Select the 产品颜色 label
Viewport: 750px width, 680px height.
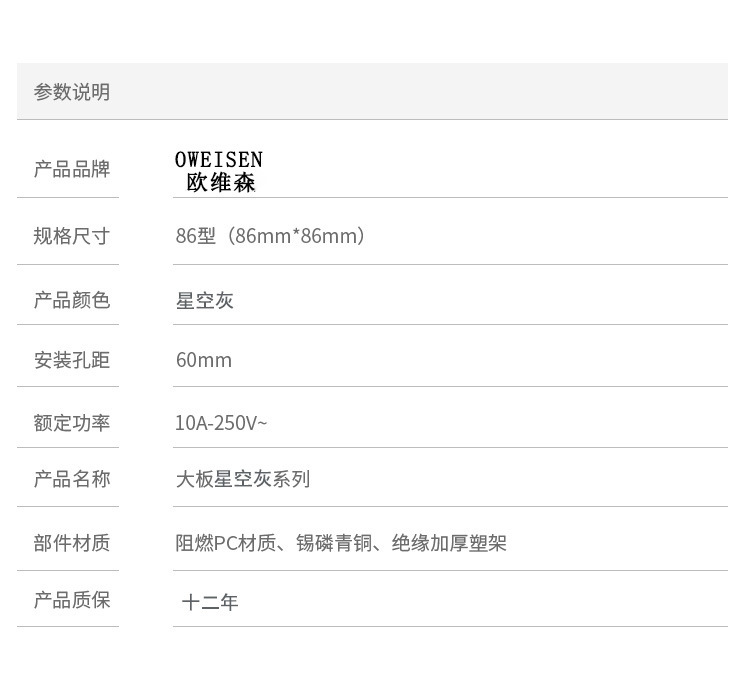pos(72,300)
